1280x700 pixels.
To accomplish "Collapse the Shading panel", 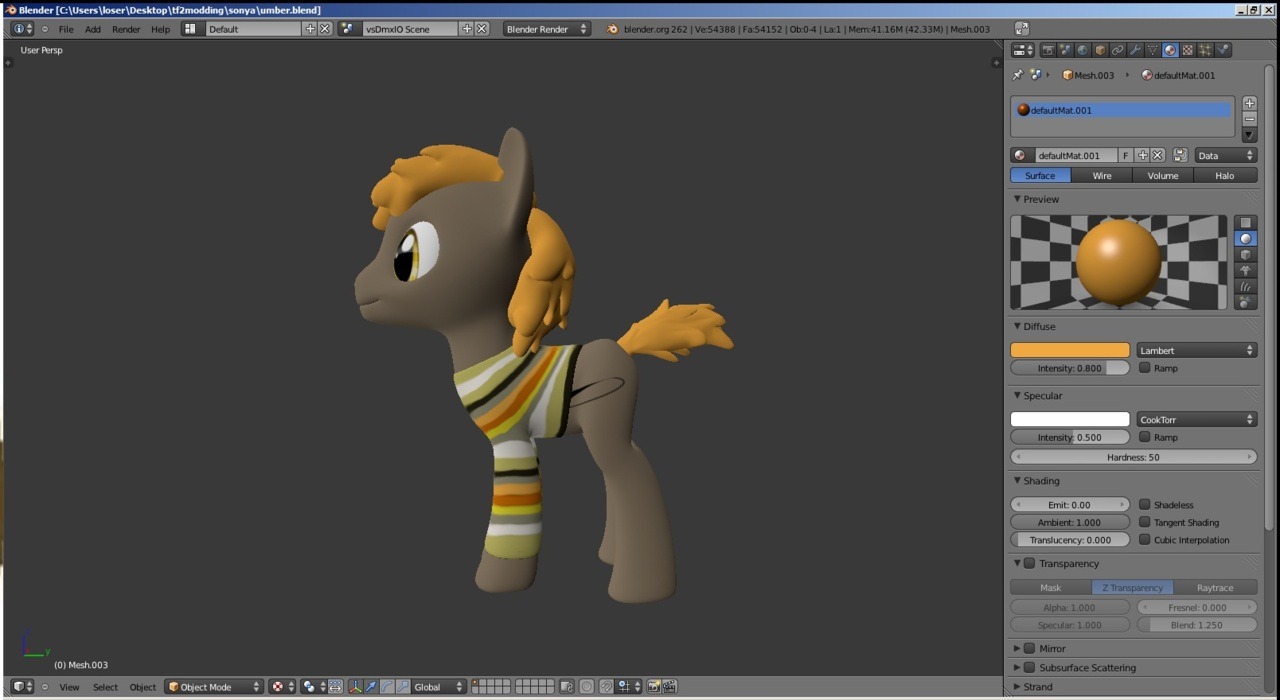I will click(1018, 481).
